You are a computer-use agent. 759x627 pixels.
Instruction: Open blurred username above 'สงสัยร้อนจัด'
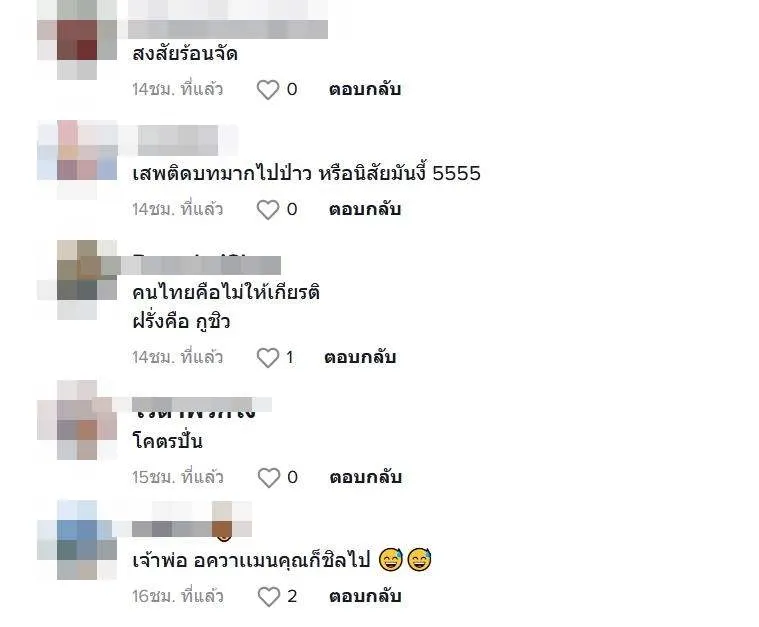click(x=228, y=19)
